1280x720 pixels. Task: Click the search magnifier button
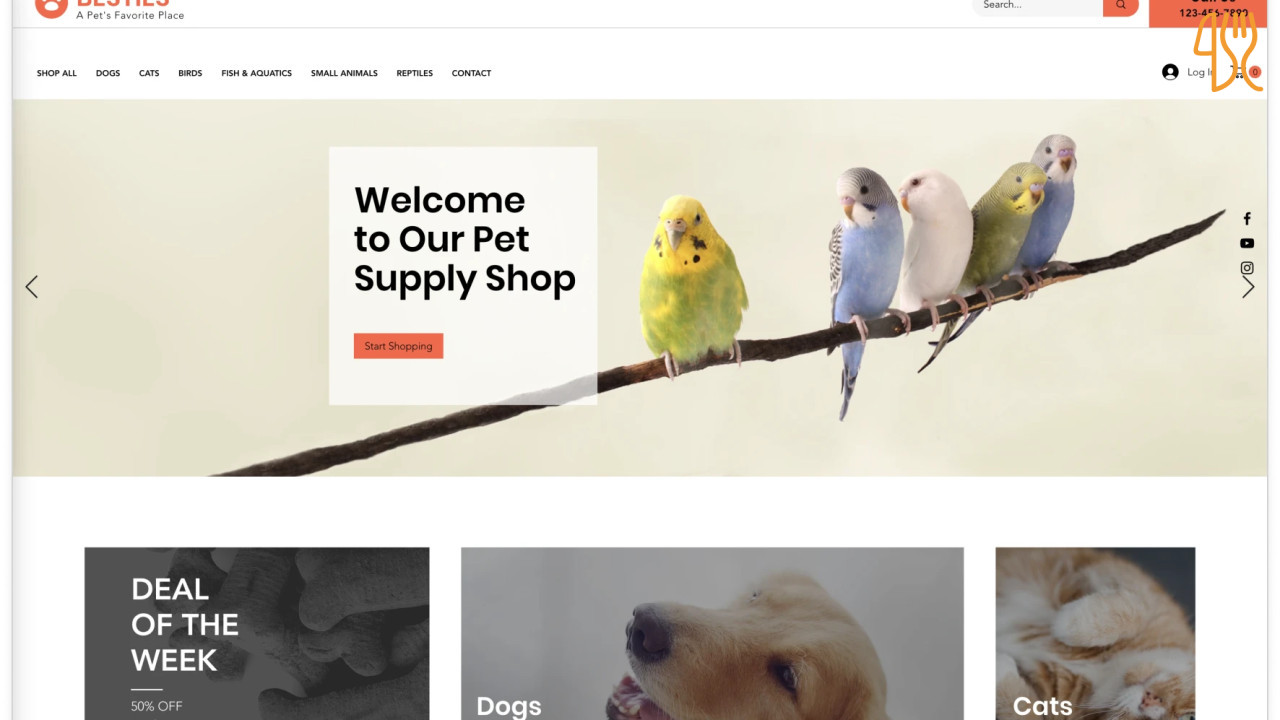[1121, 6]
